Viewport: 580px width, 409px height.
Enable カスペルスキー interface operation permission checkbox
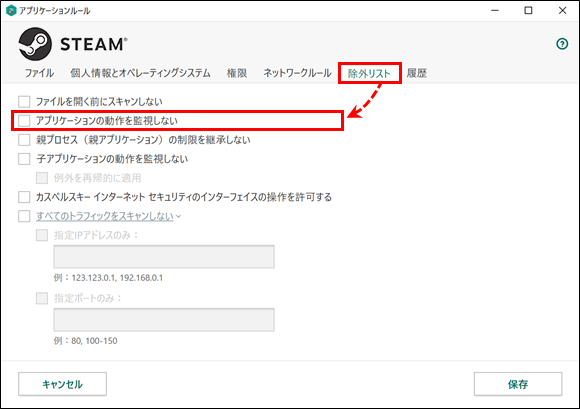coord(24,197)
